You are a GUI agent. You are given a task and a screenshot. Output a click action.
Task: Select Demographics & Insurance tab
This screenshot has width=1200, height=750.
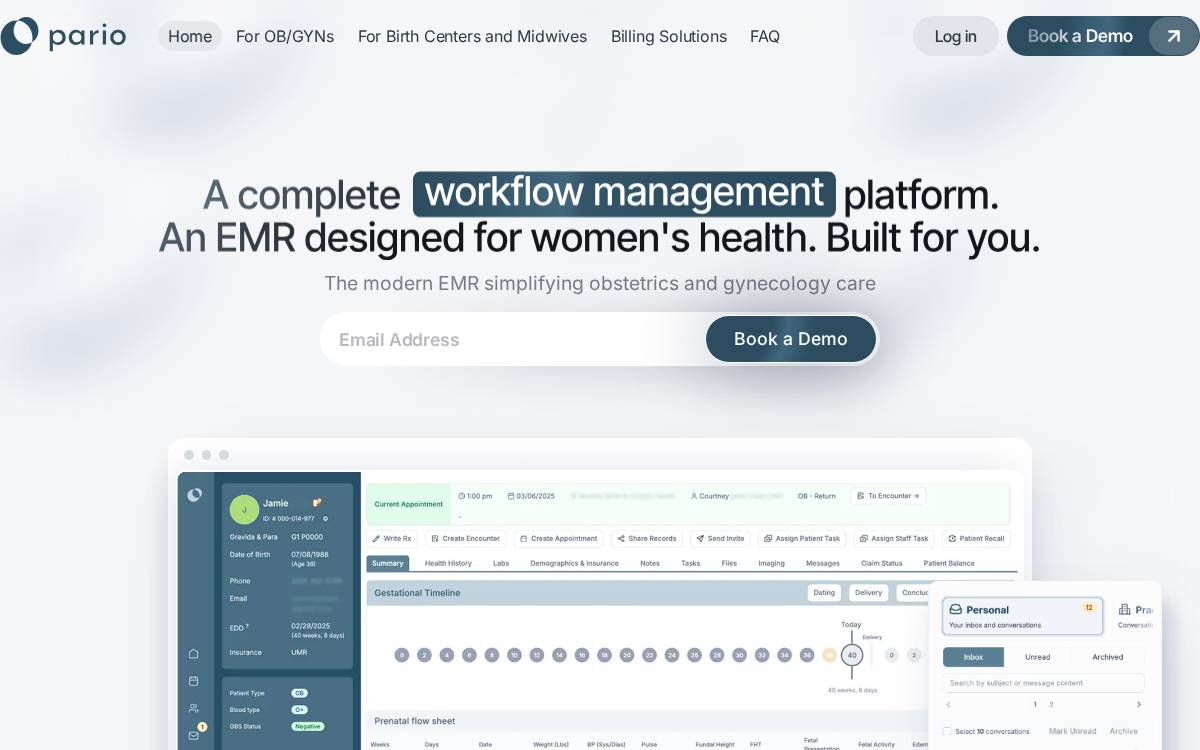[x=574, y=563]
